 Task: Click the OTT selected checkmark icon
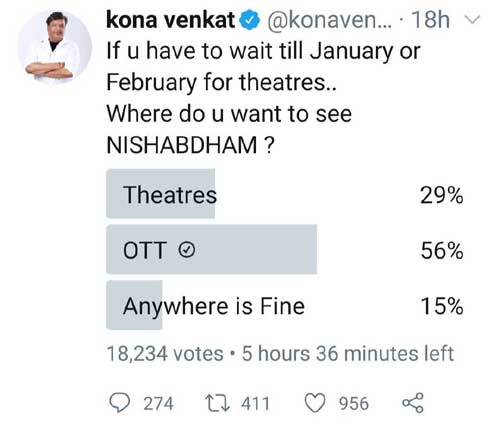187,250
